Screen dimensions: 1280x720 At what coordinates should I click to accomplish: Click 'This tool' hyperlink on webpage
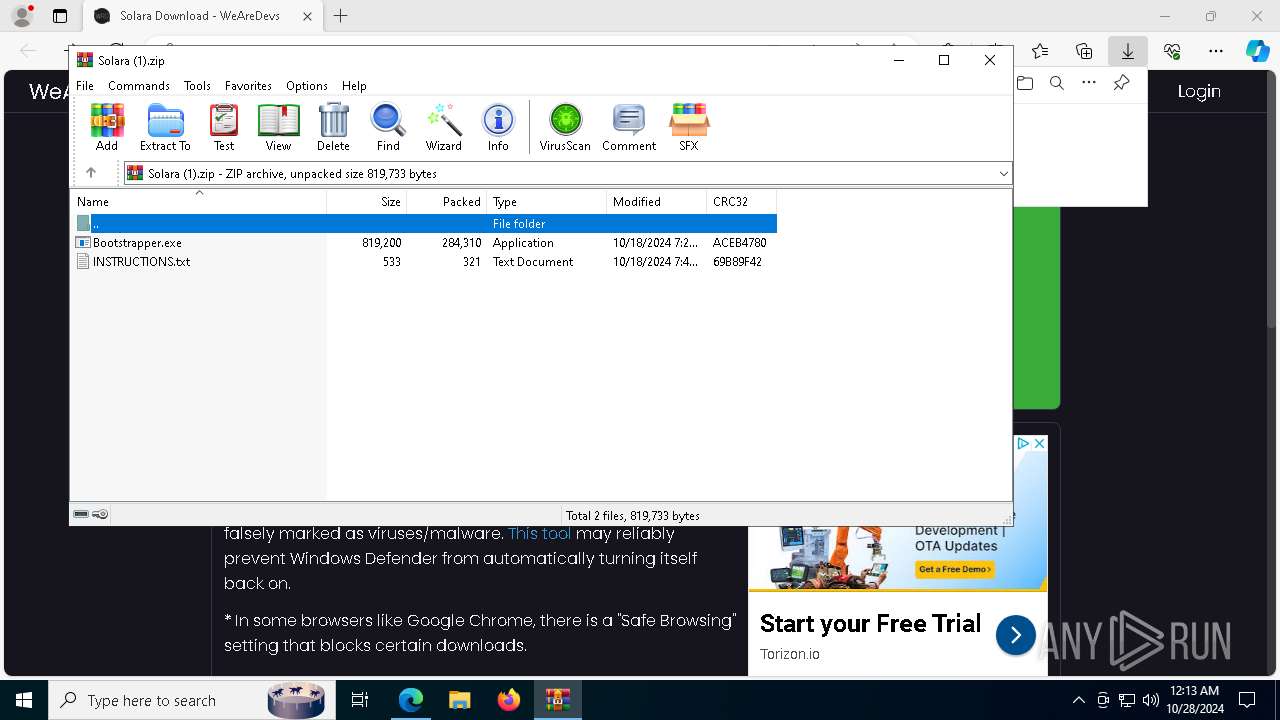click(x=540, y=533)
